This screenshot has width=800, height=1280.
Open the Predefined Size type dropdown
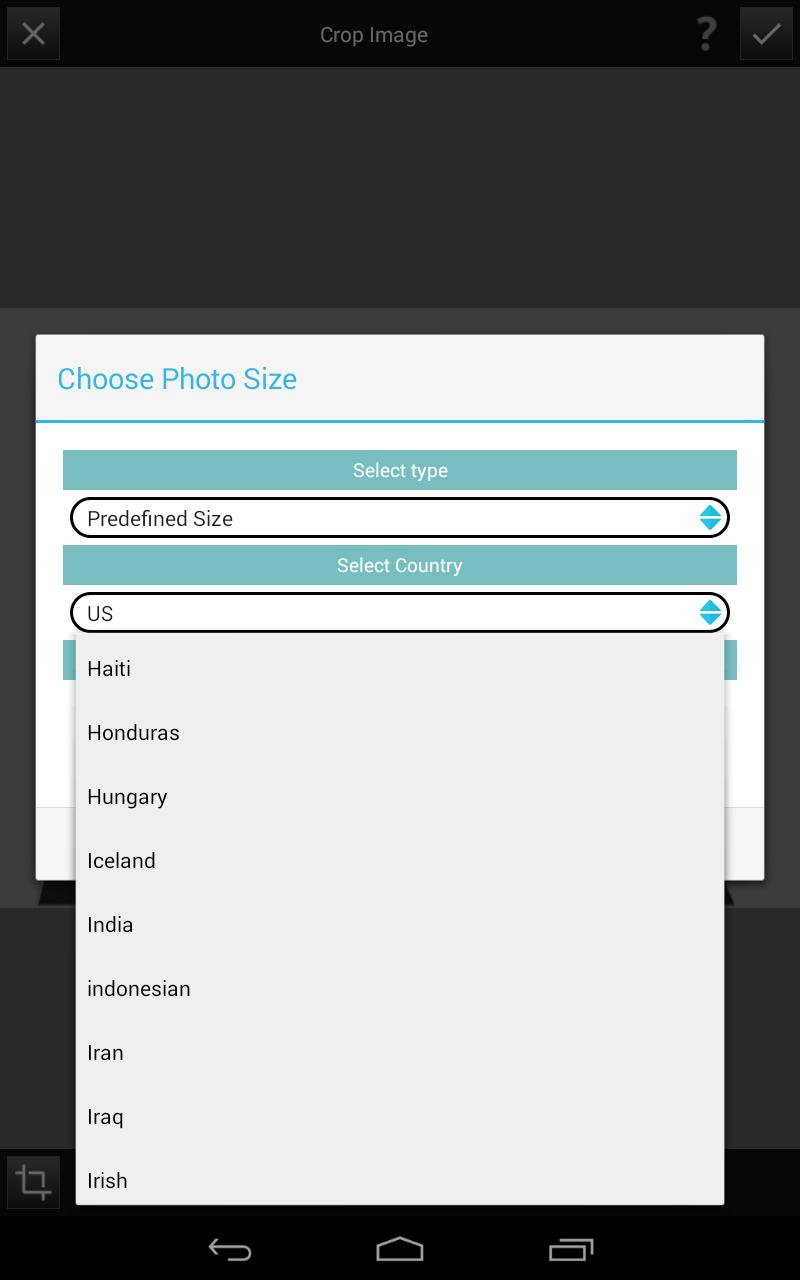[x=400, y=518]
